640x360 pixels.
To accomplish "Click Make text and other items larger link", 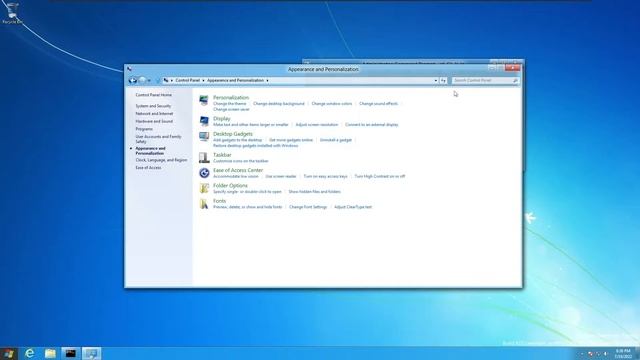I will [x=251, y=124].
